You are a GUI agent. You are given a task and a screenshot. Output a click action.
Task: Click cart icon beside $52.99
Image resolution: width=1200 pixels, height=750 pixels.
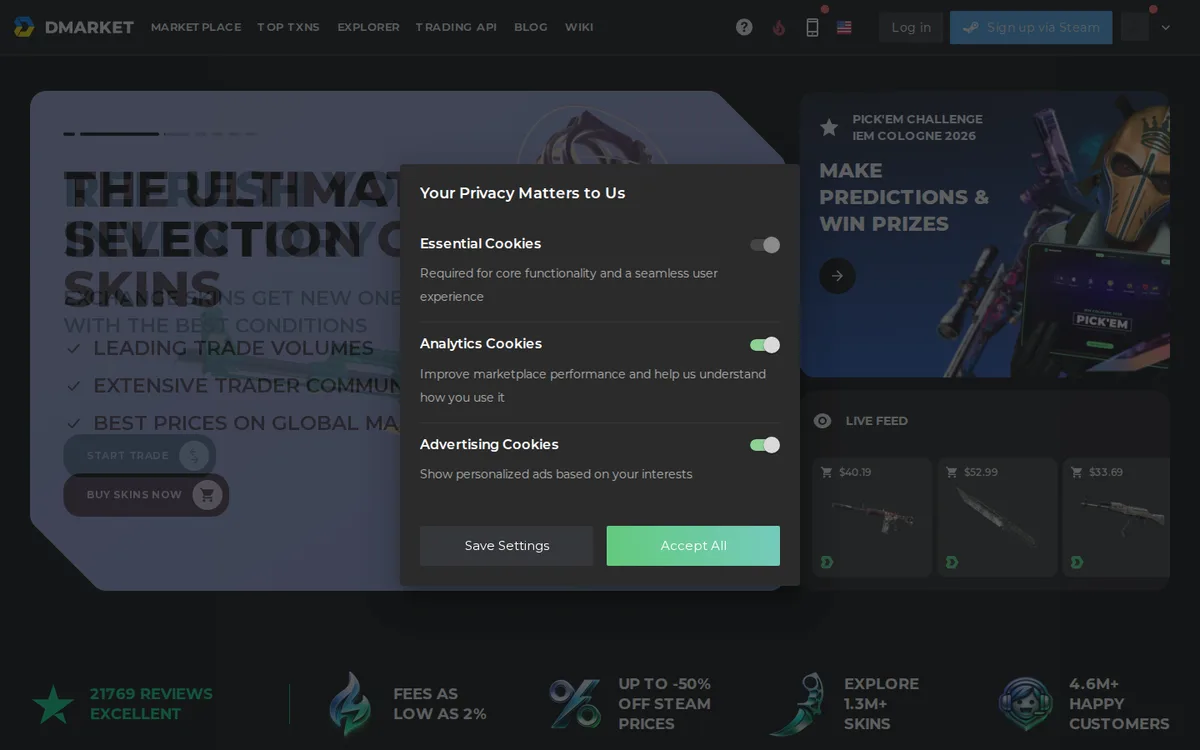coord(951,472)
